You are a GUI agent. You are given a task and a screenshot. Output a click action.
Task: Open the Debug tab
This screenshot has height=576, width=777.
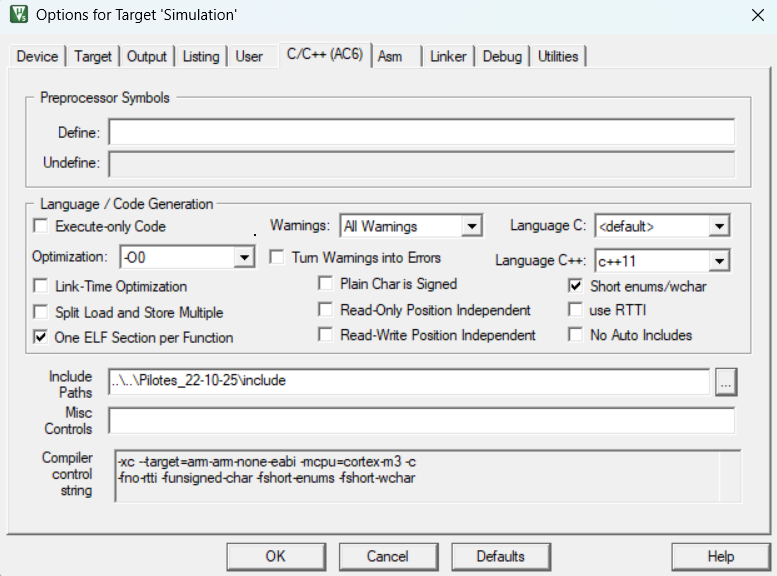tap(502, 57)
